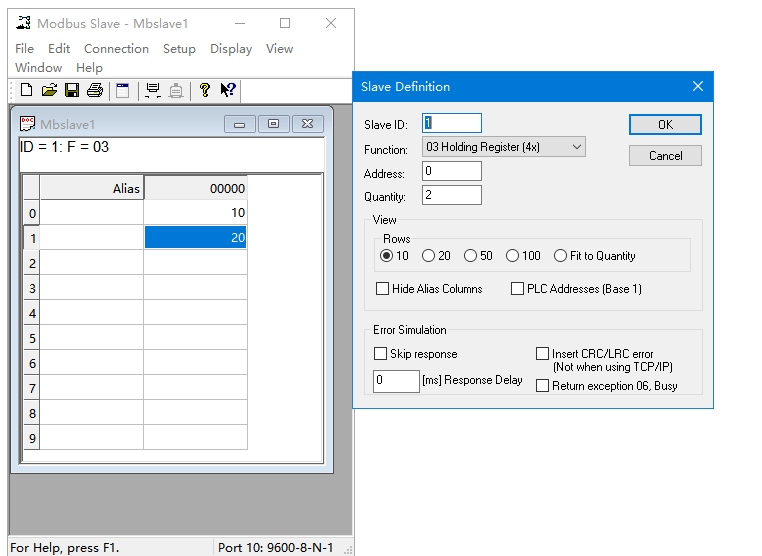The height and width of the screenshot is (556, 762).
Task: Select the 20 rows radio button
Action: [x=429, y=256]
